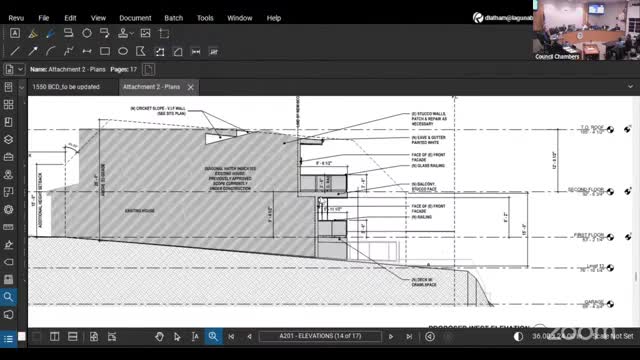This screenshot has width=640, height=360.
Task: Select the Count measurement tool
Action: 213,51
